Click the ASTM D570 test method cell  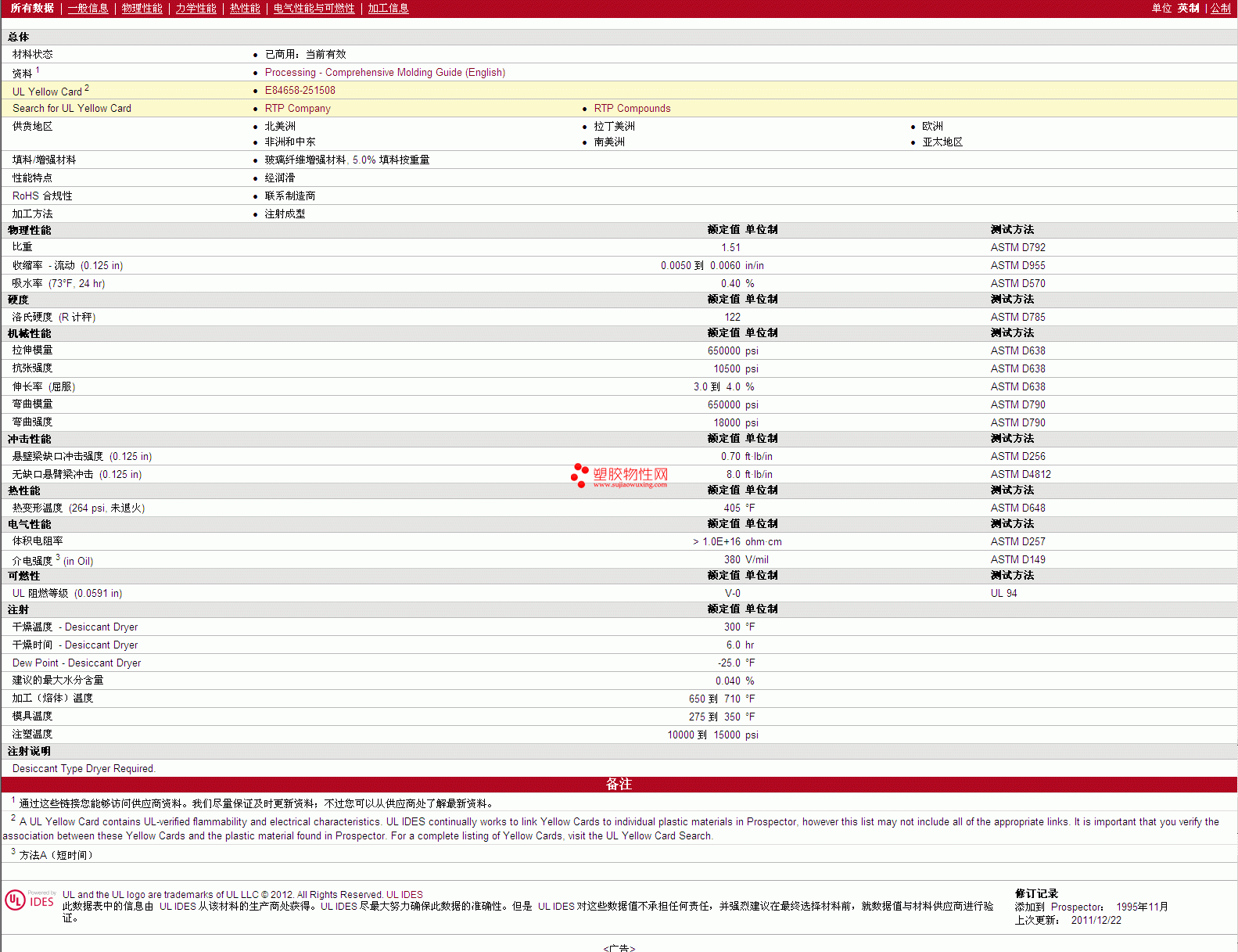[1018, 283]
